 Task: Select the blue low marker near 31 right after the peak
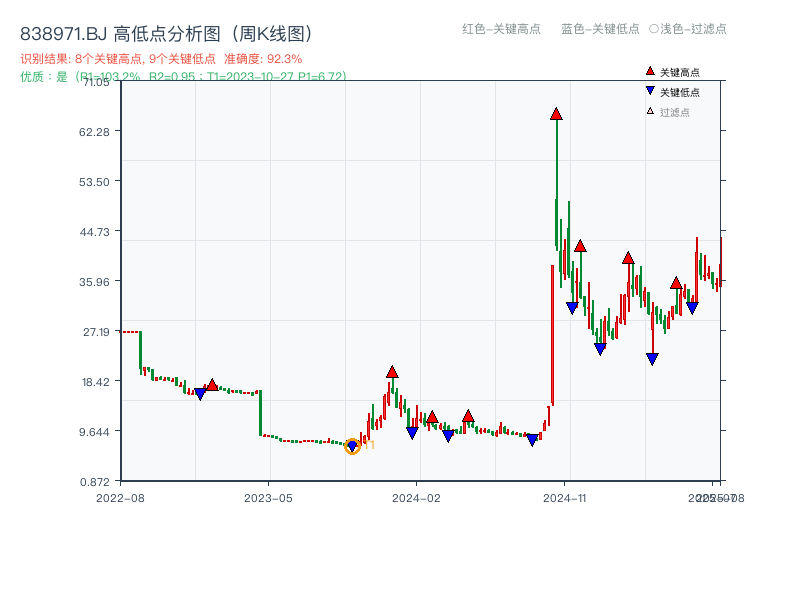click(572, 308)
